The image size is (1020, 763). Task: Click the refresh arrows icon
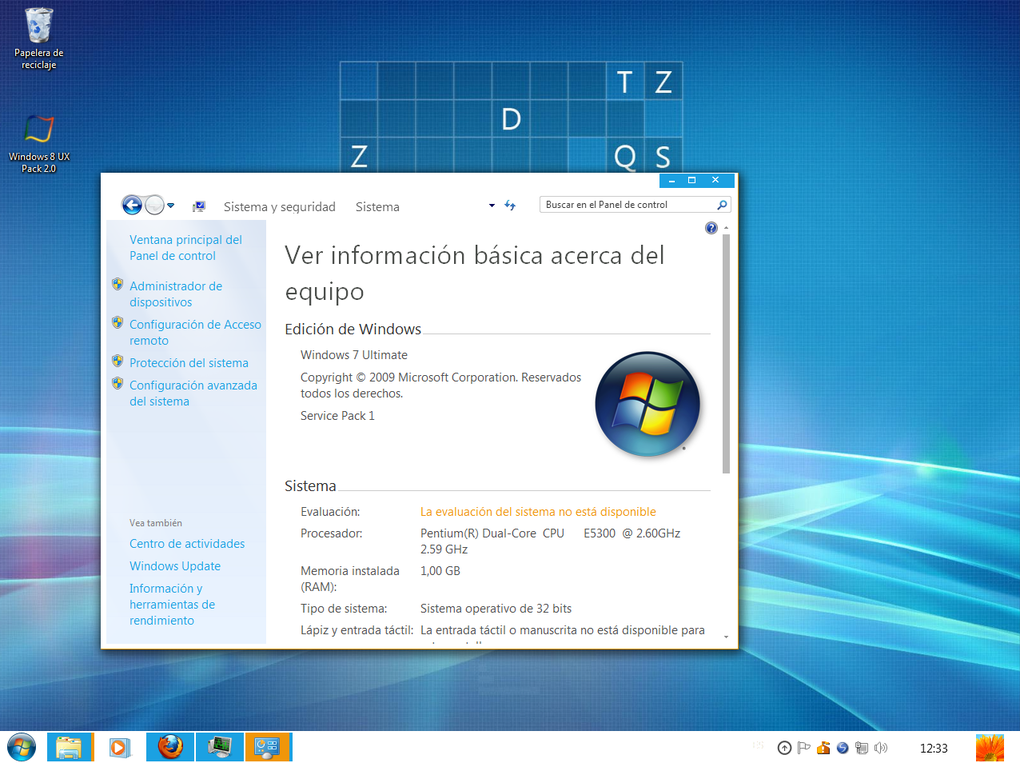[510, 206]
